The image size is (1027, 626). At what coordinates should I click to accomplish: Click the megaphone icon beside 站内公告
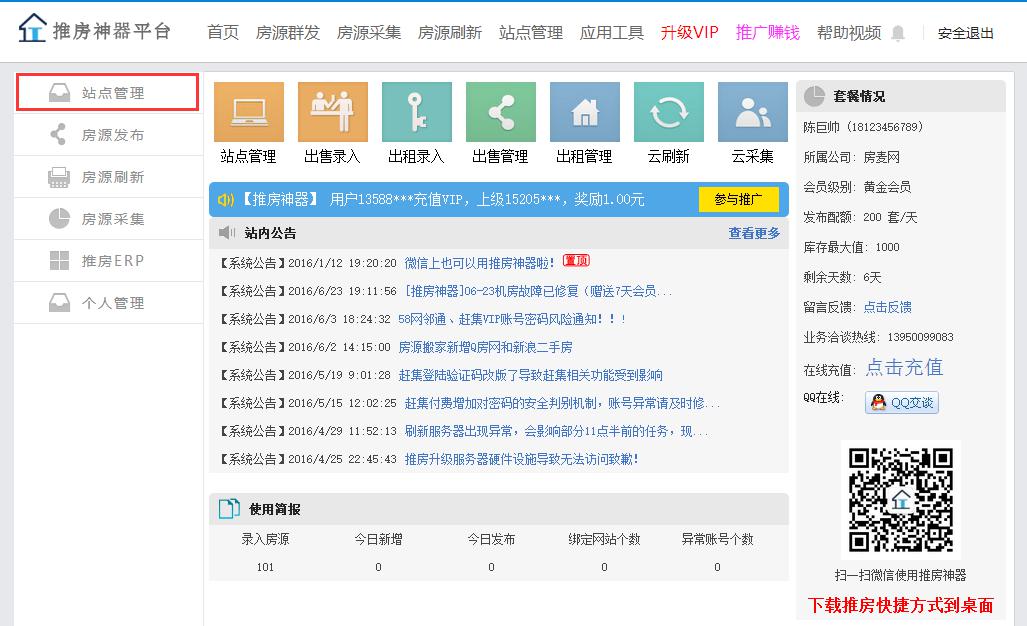pyautogui.click(x=227, y=232)
